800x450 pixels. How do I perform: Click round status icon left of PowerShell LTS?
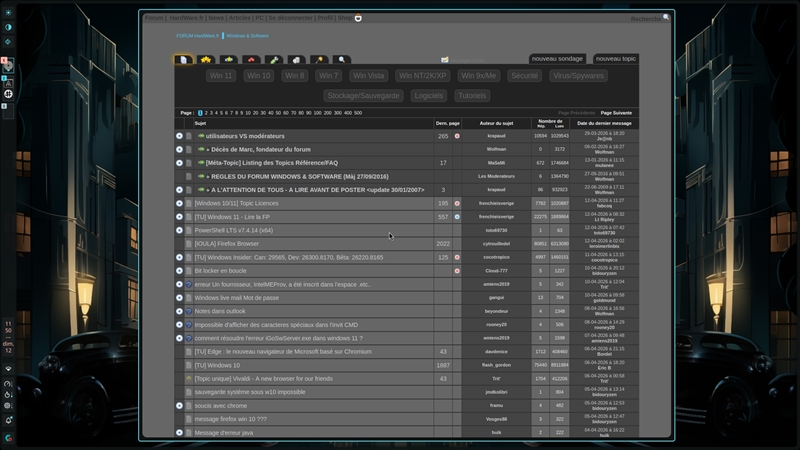click(180, 230)
